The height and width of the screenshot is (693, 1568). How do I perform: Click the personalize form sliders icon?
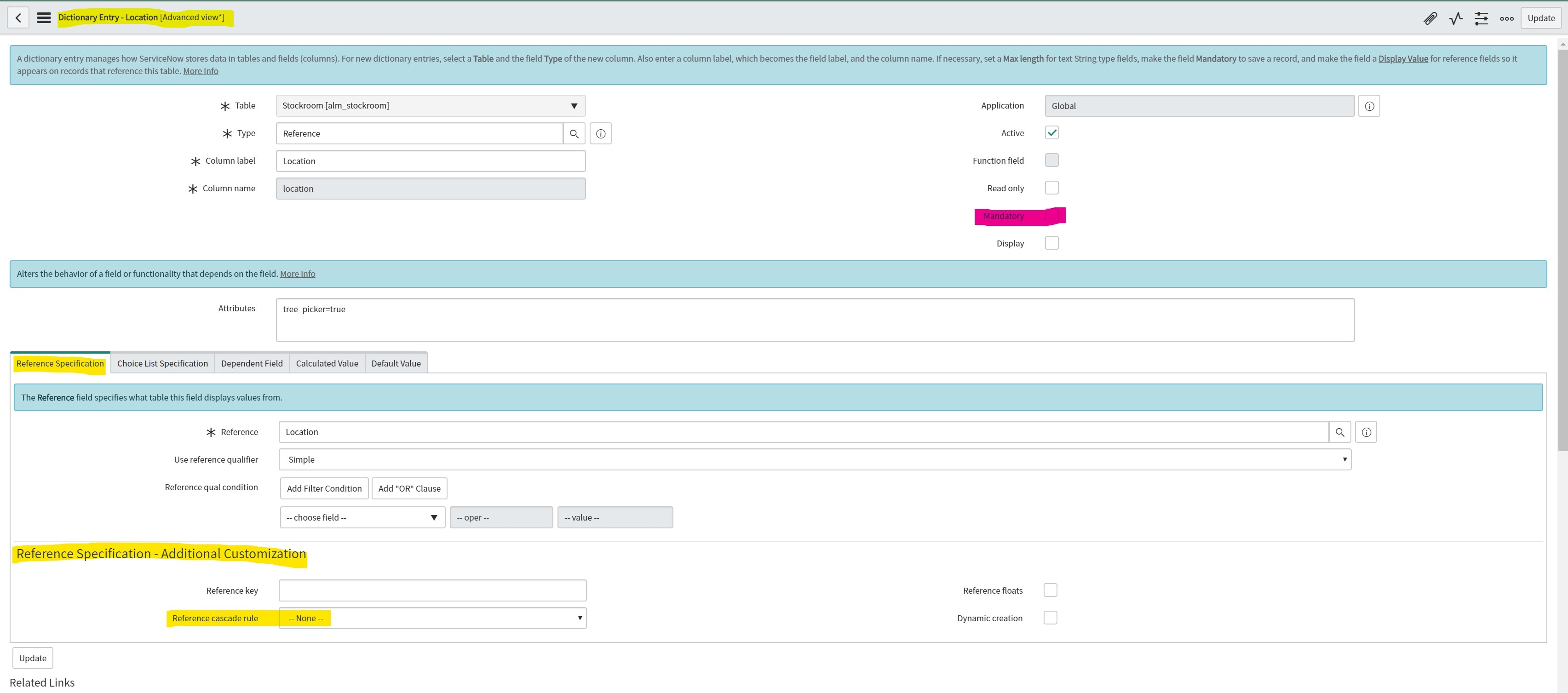click(x=1481, y=18)
